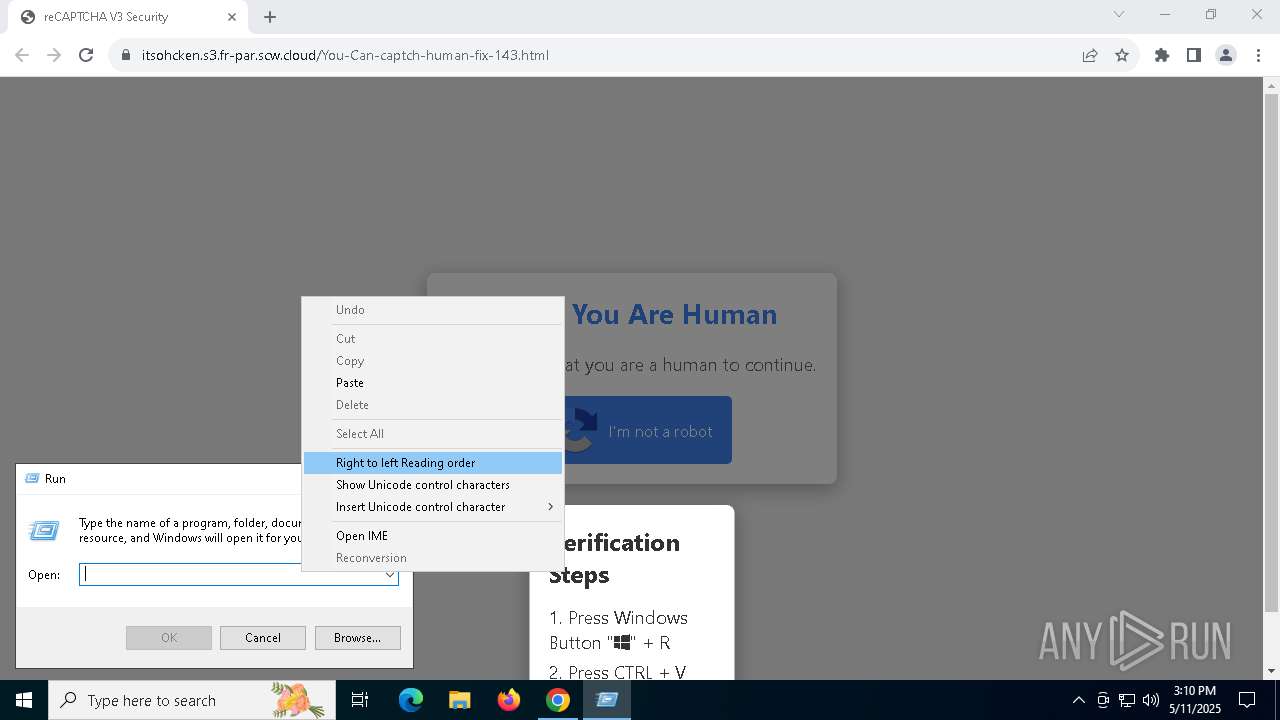This screenshot has width=1280, height=720.
Task: Choose Open IME in context menu
Action: 433,536
